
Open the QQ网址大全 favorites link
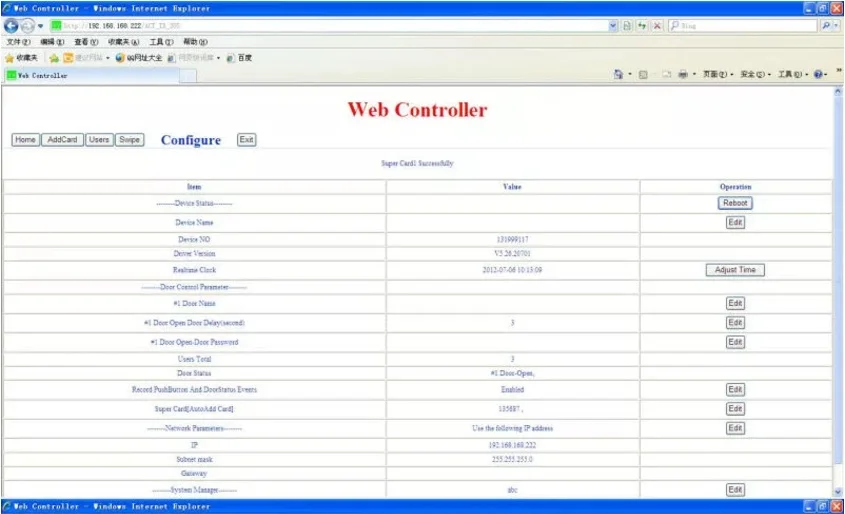point(138,58)
